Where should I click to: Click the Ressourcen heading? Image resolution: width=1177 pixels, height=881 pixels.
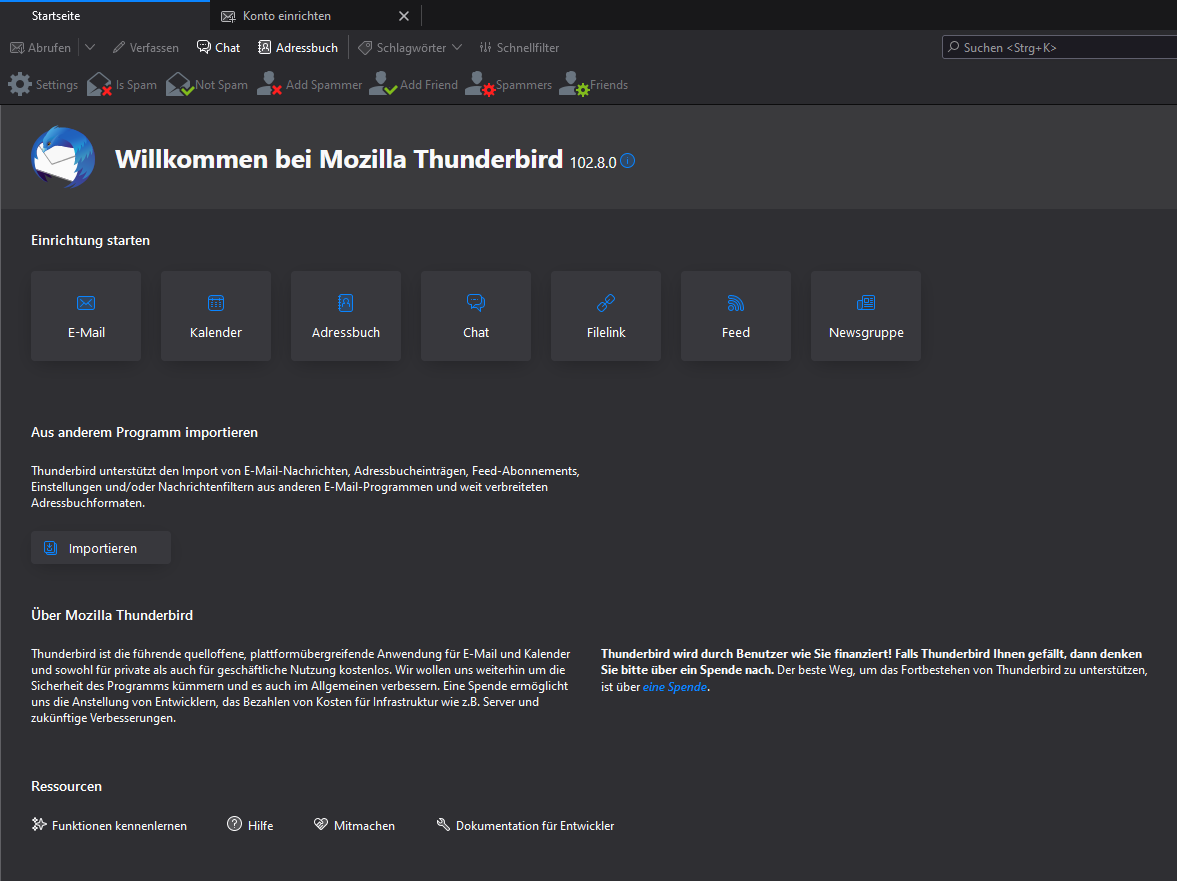pyautogui.click(x=66, y=786)
